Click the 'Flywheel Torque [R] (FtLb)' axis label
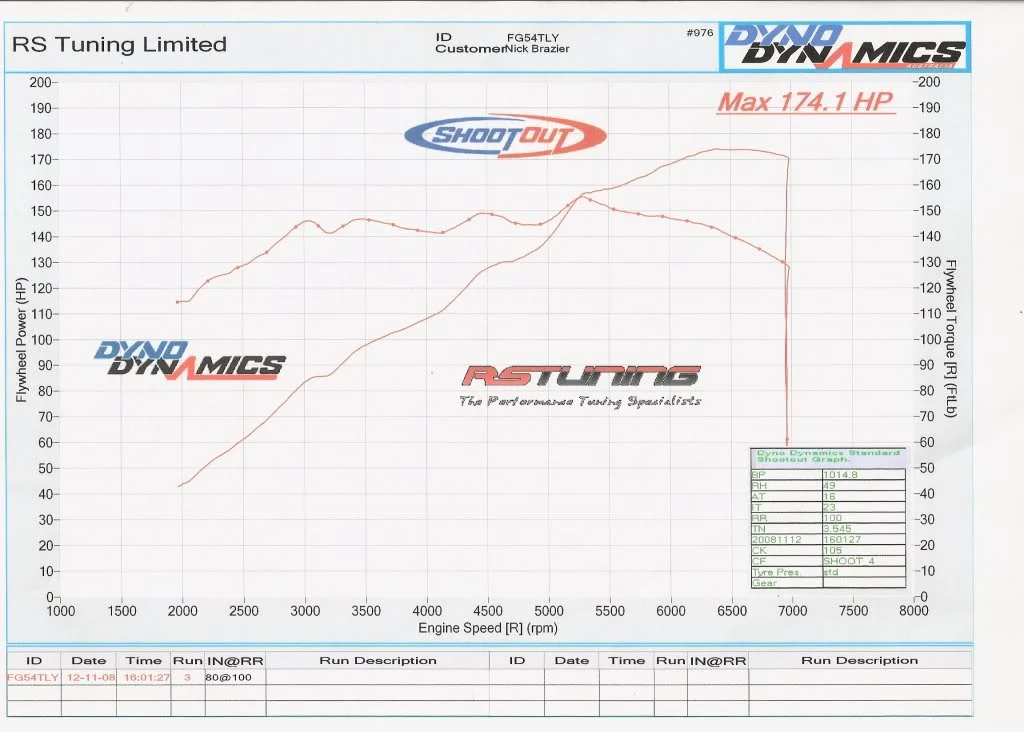 951,338
